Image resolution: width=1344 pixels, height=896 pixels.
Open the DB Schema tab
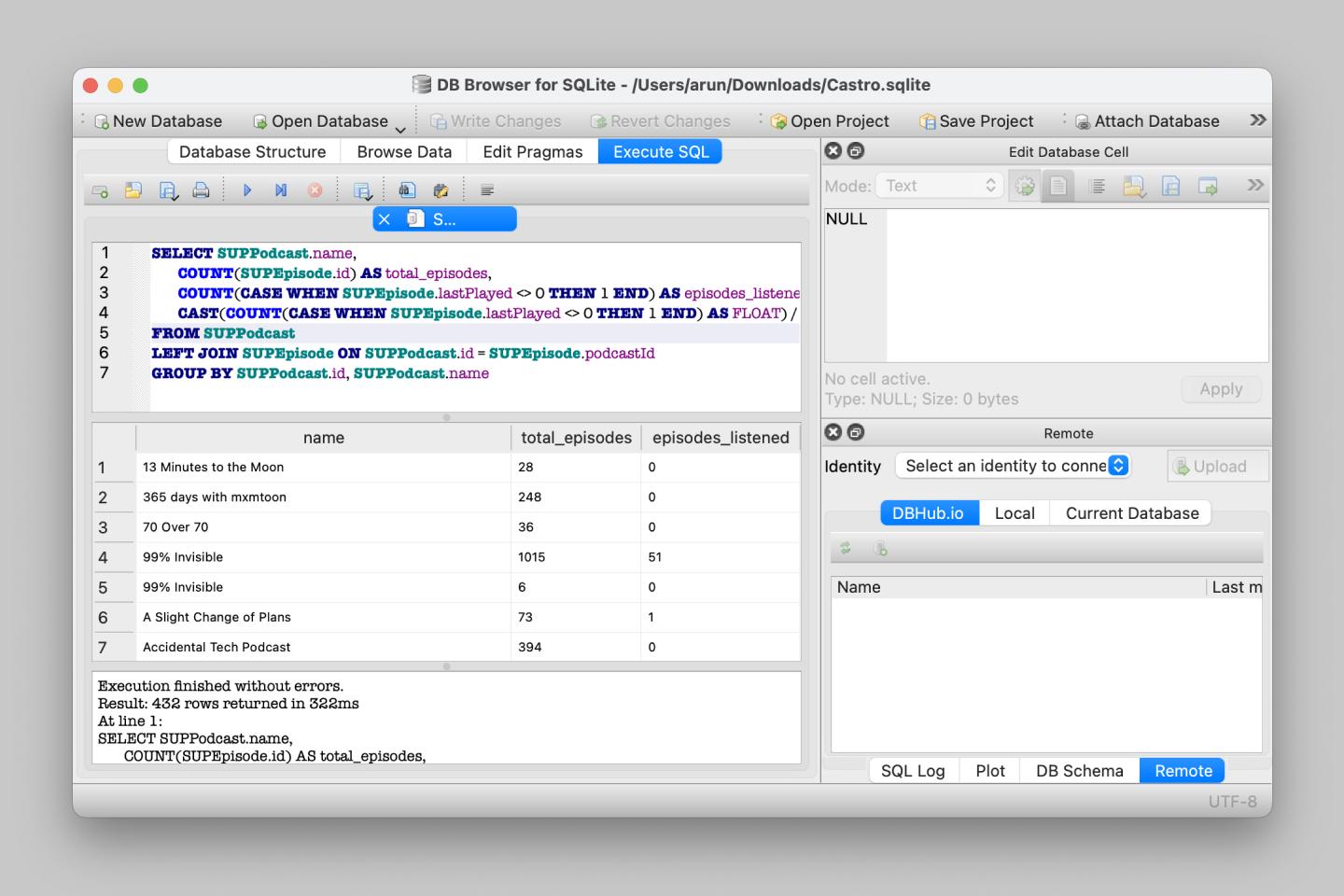pos(1079,771)
